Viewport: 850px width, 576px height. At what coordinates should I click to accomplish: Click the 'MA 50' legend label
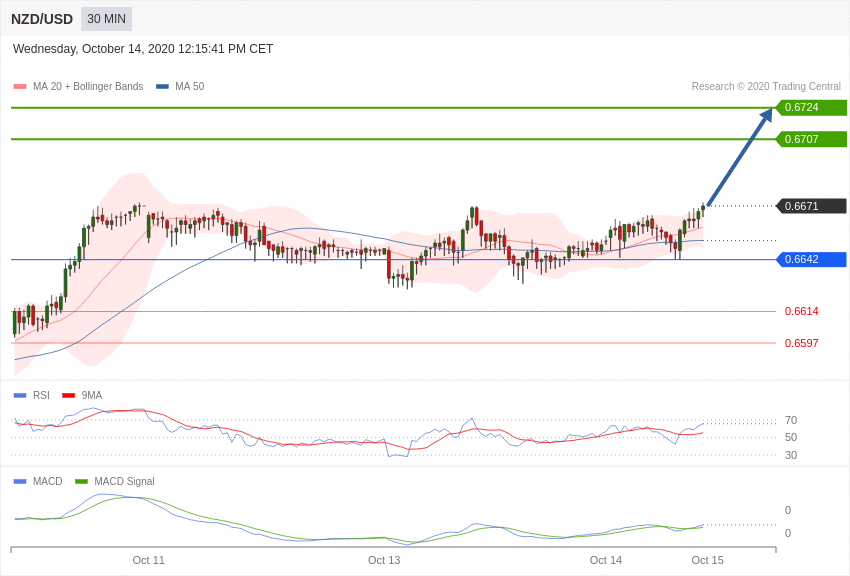189,86
